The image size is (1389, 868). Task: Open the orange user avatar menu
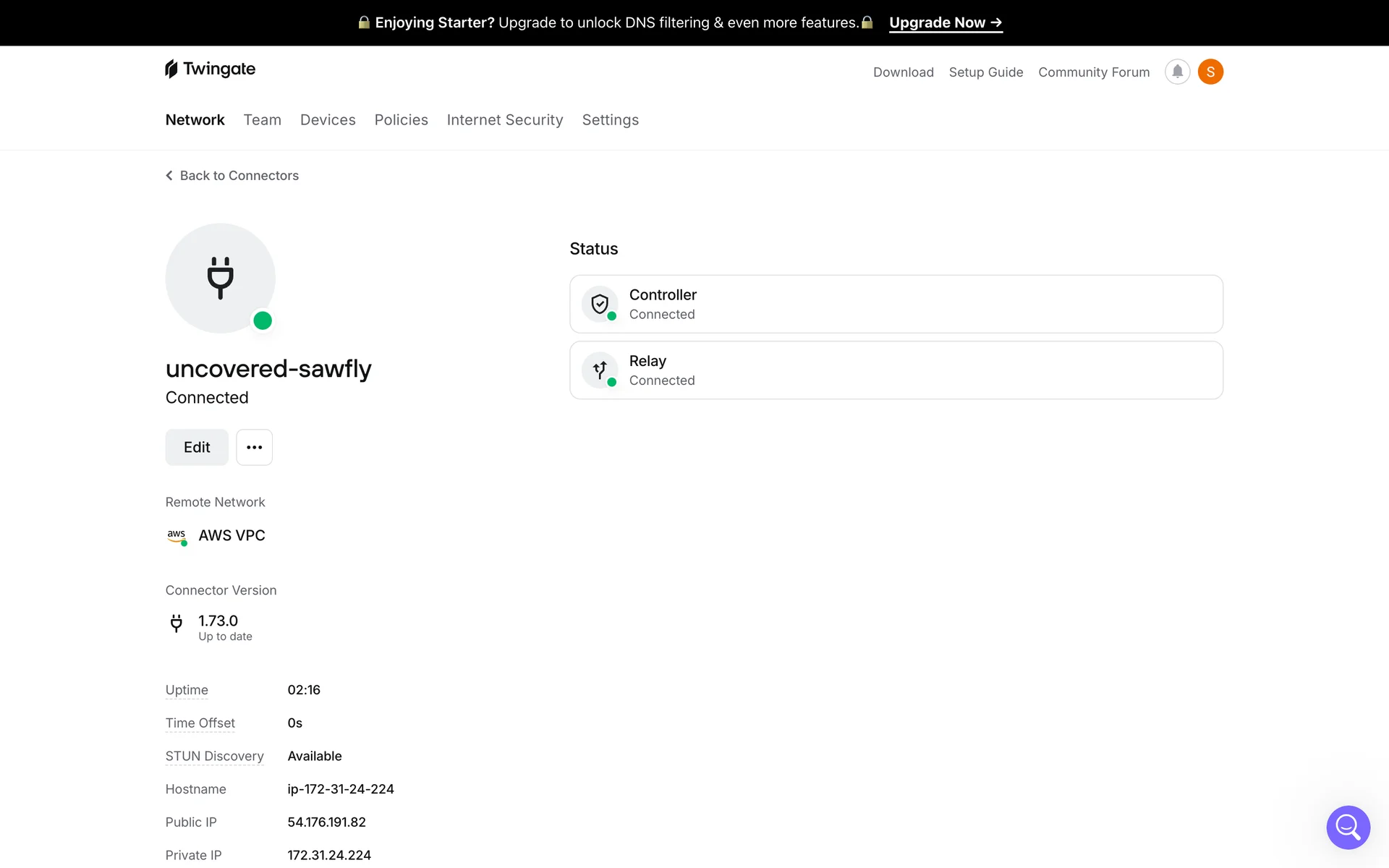click(1210, 72)
